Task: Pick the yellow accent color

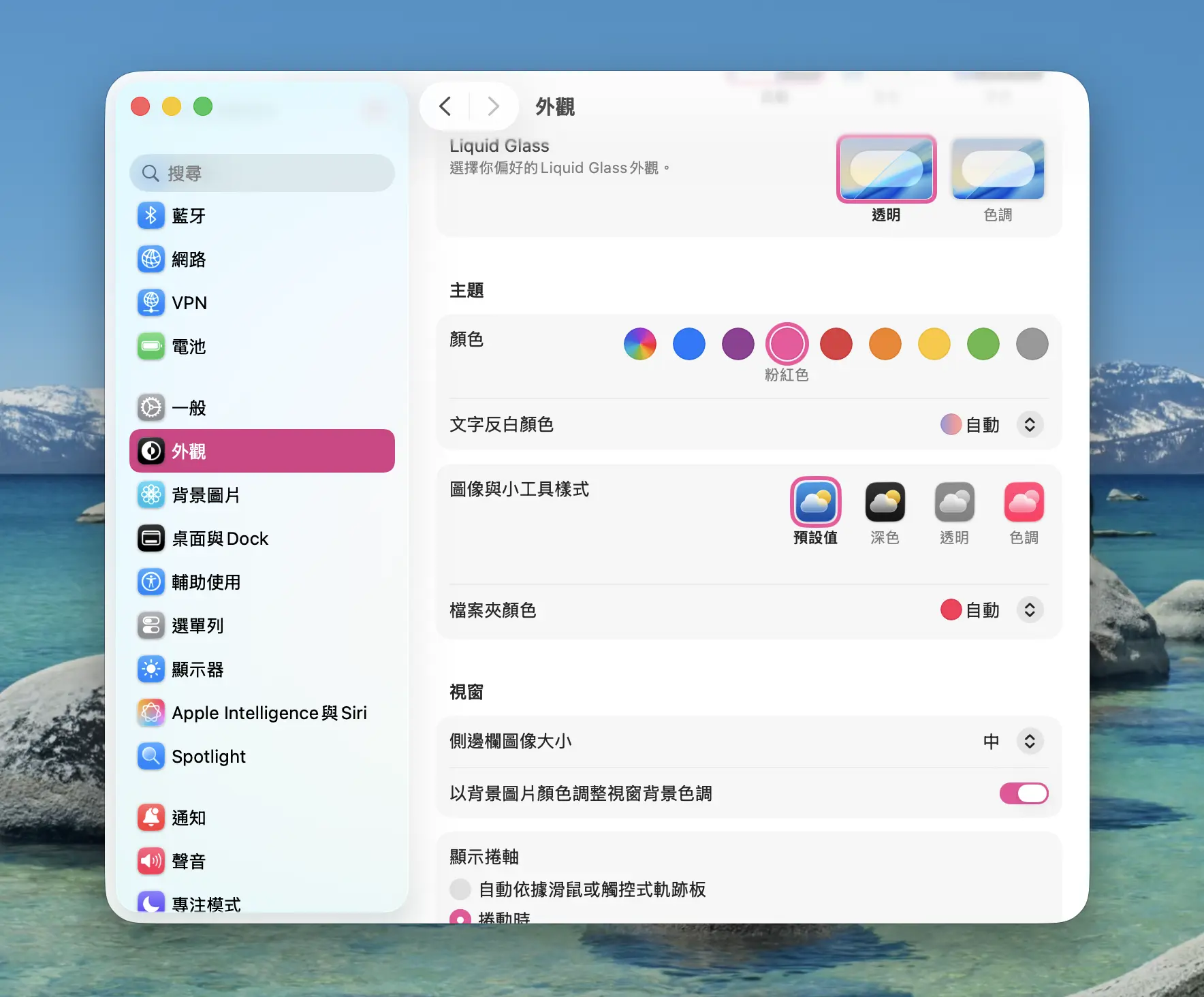Action: pyautogui.click(x=934, y=344)
